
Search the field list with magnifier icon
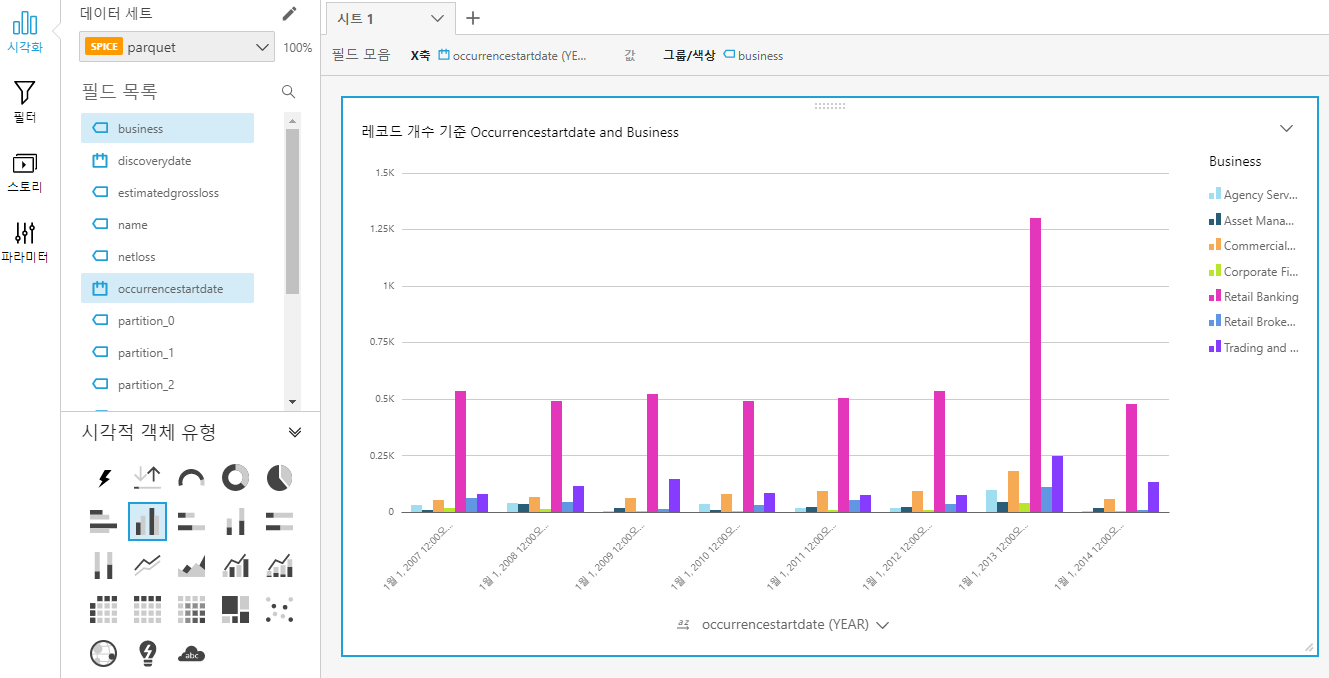click(289, 92)
